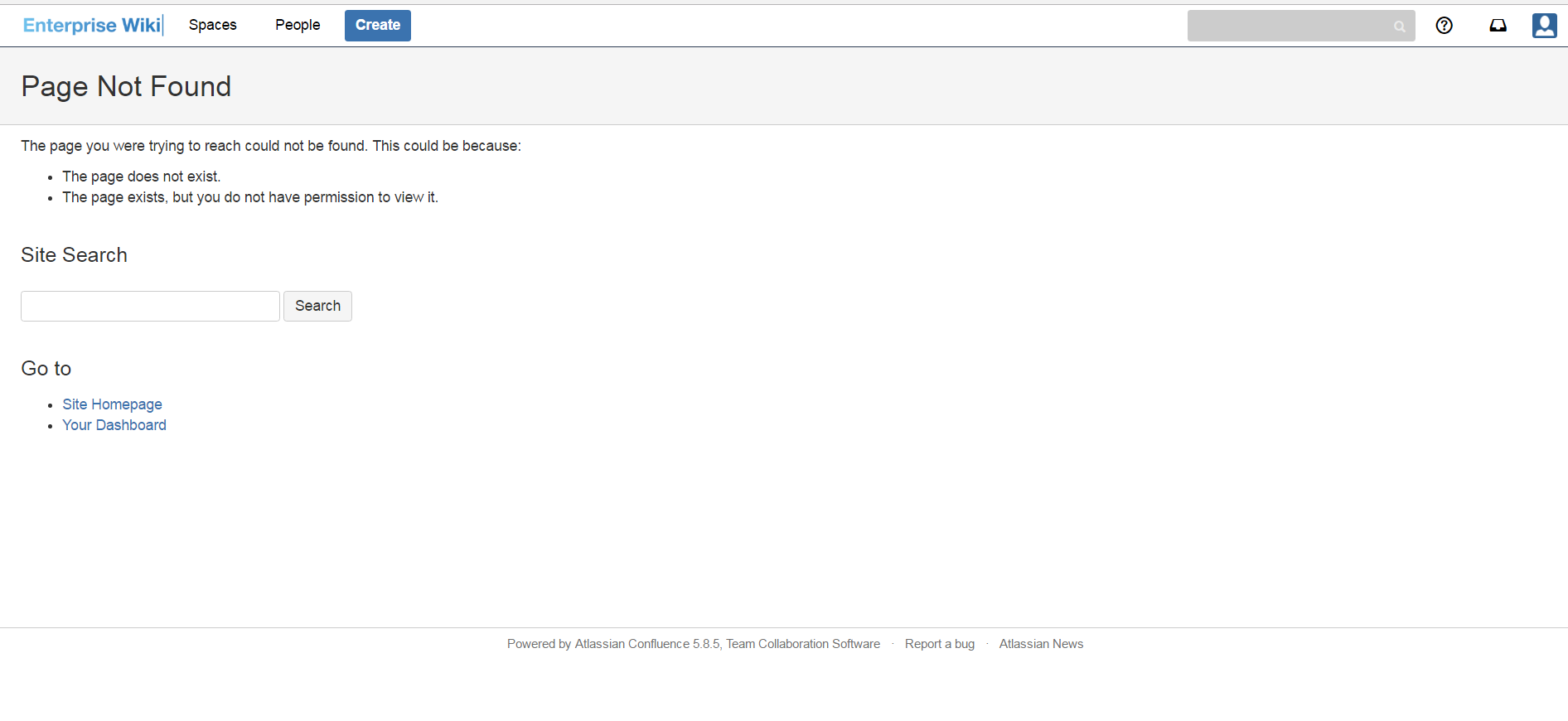Screen dimensions: 1568x721
Task: Open the Spaces menu
Action: pos(213,25)
